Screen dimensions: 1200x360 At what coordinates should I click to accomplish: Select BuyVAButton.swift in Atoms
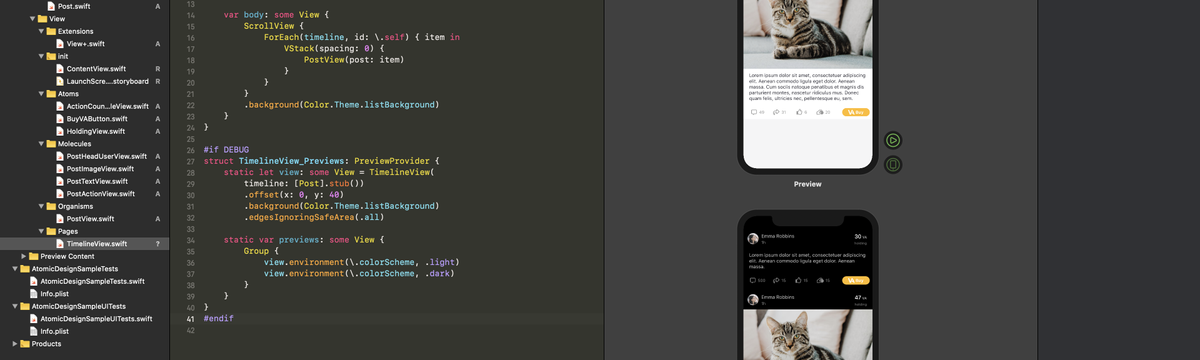[x=95, y=119]
